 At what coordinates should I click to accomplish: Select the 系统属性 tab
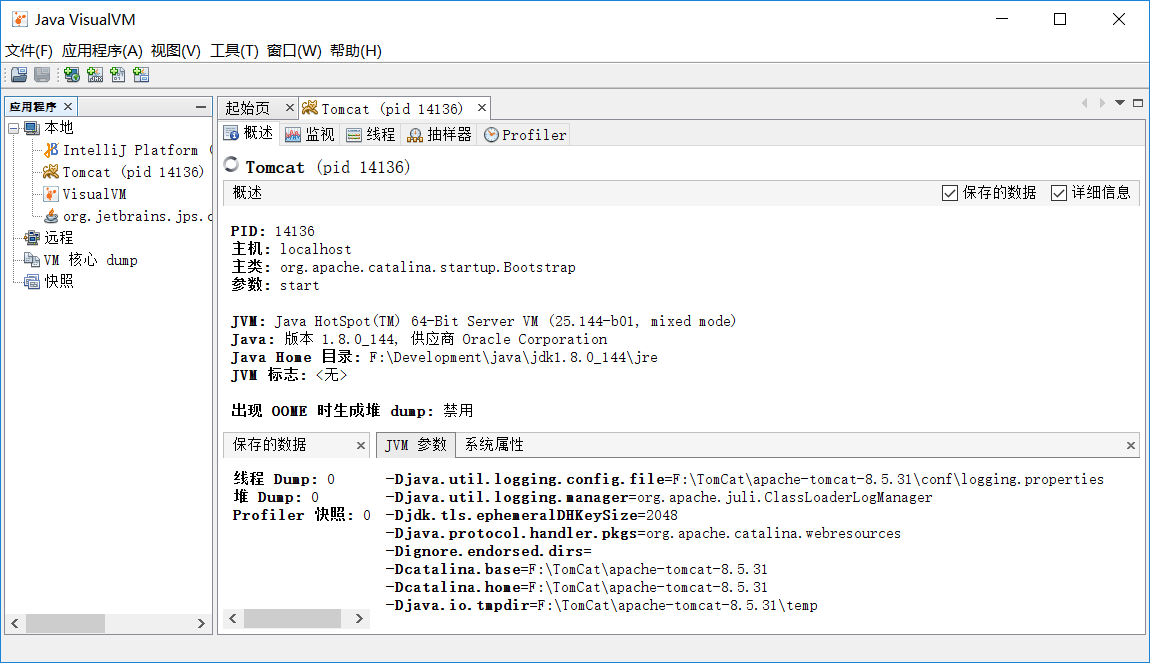point(494,444)
